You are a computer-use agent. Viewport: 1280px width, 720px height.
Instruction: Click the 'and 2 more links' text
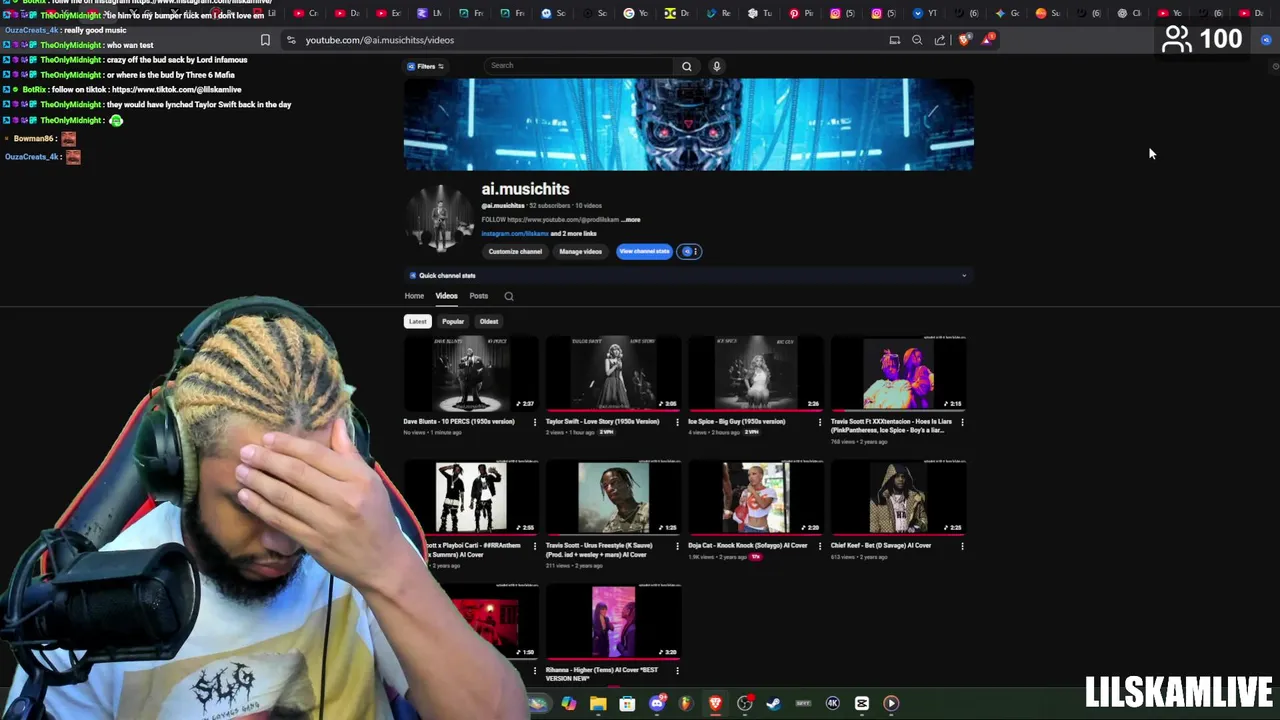[x=573, y=233]
